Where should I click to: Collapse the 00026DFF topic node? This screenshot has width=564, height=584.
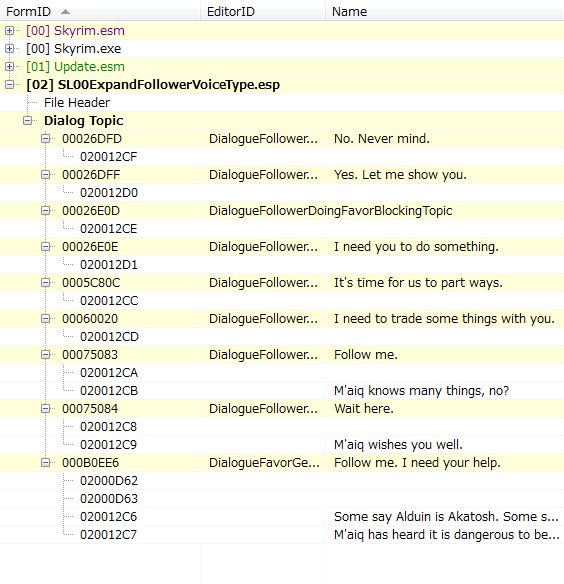click(x=45, y=175)
